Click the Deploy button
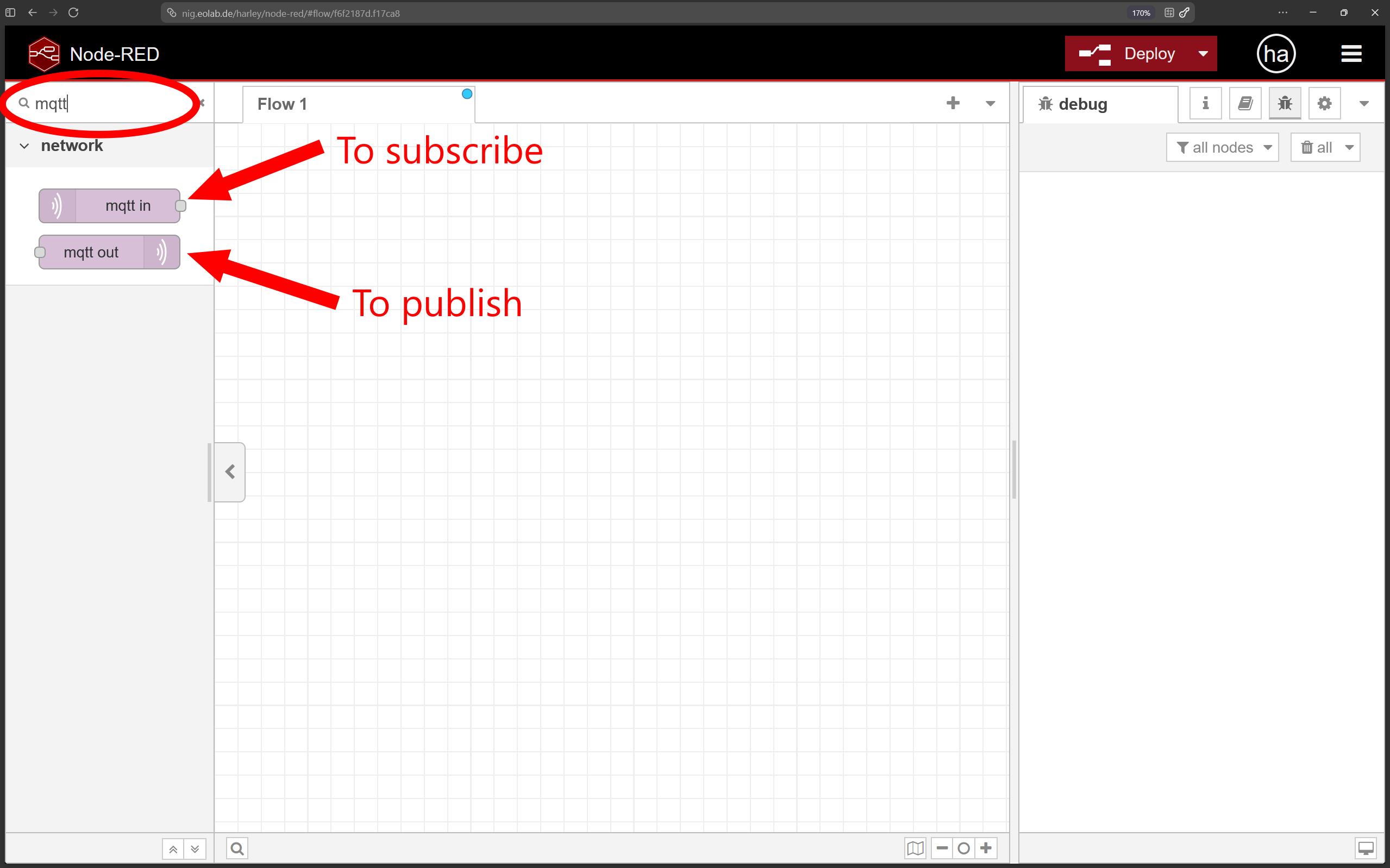The height and width of the screenshot is (868, 1390). coord(1128,53)
